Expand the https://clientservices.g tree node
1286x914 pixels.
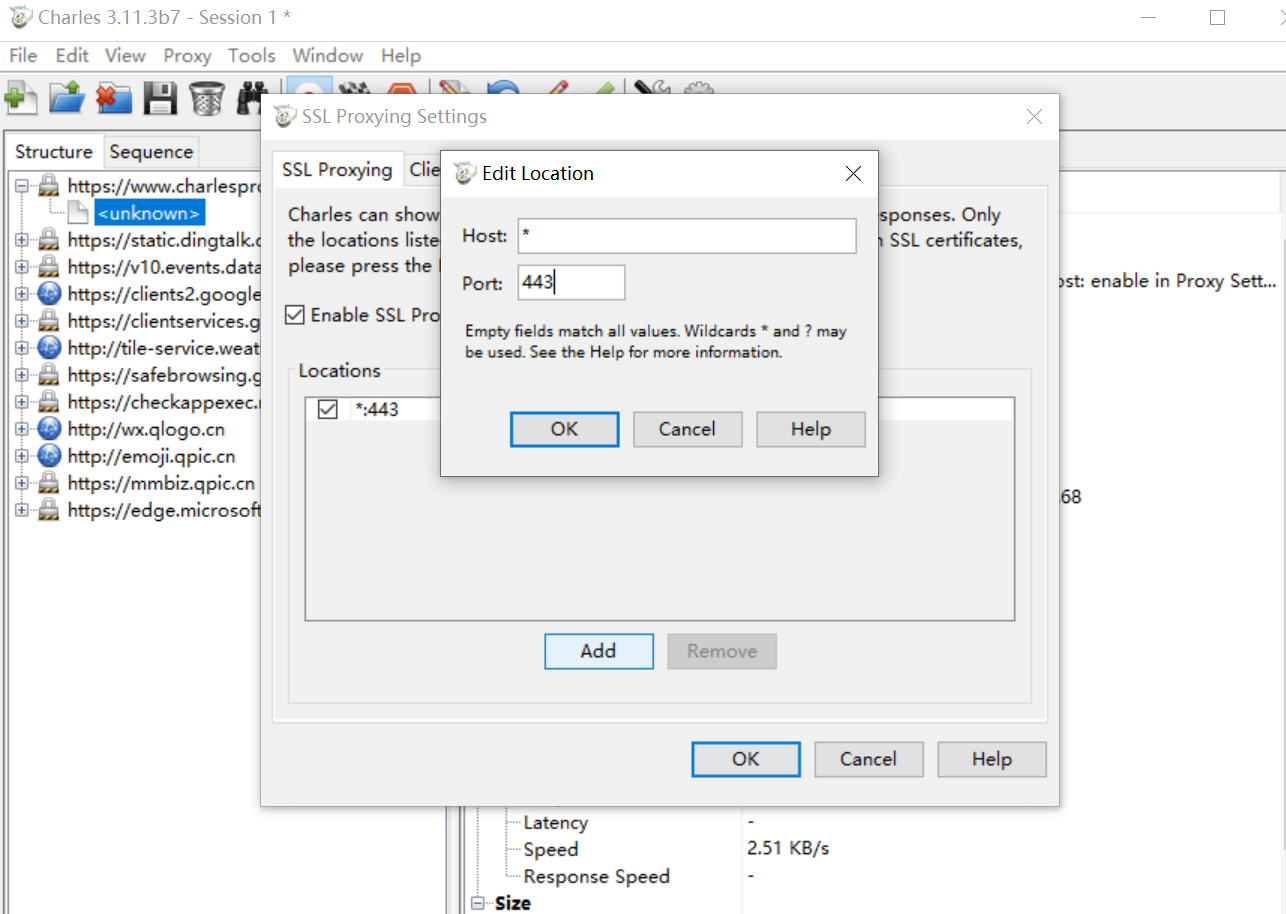tap(22, 321)
